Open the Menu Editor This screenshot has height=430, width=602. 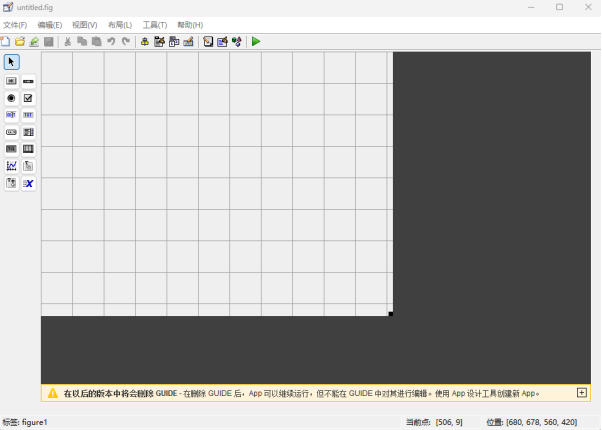coord(159,41)
